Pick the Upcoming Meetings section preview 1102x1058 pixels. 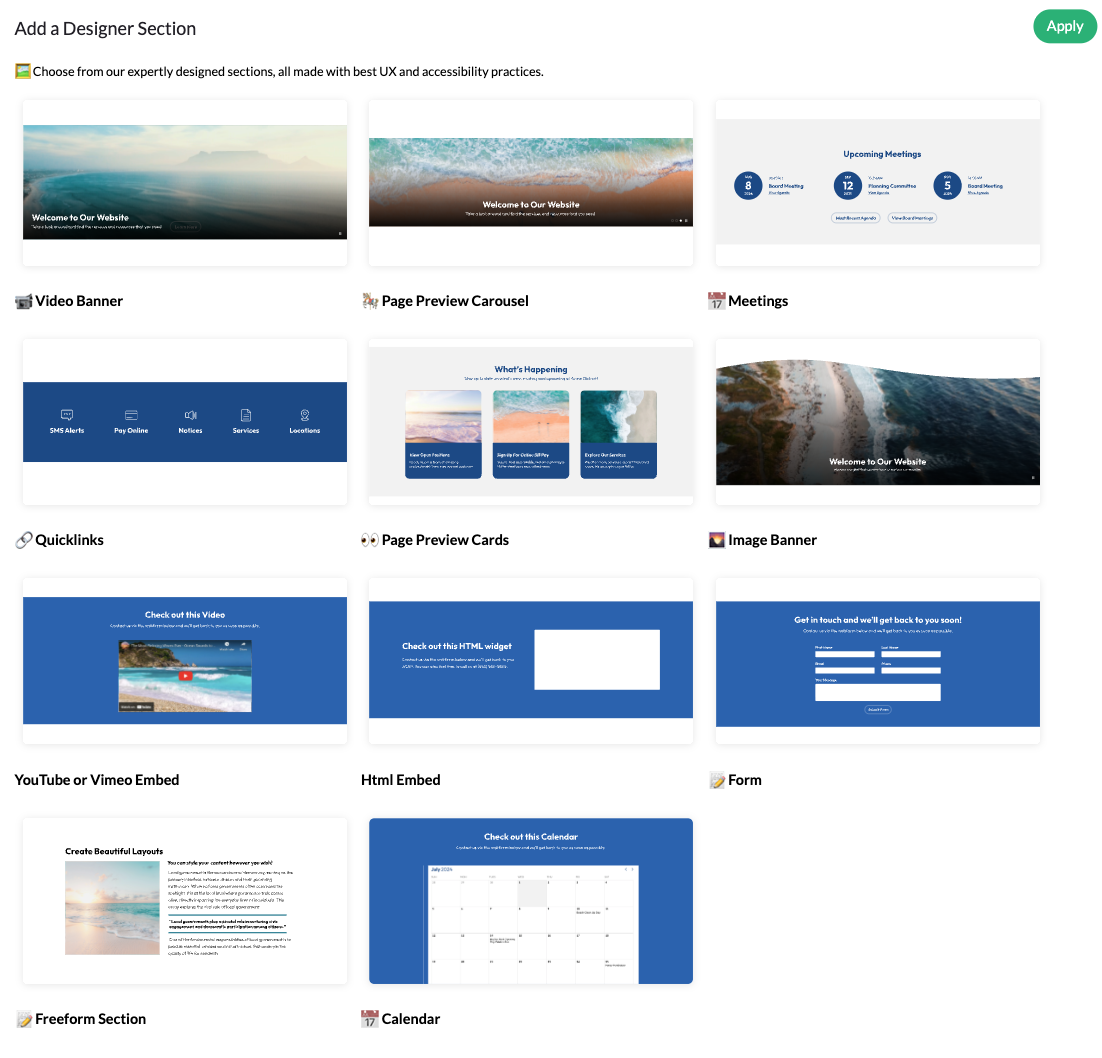(x=877, y=182)
